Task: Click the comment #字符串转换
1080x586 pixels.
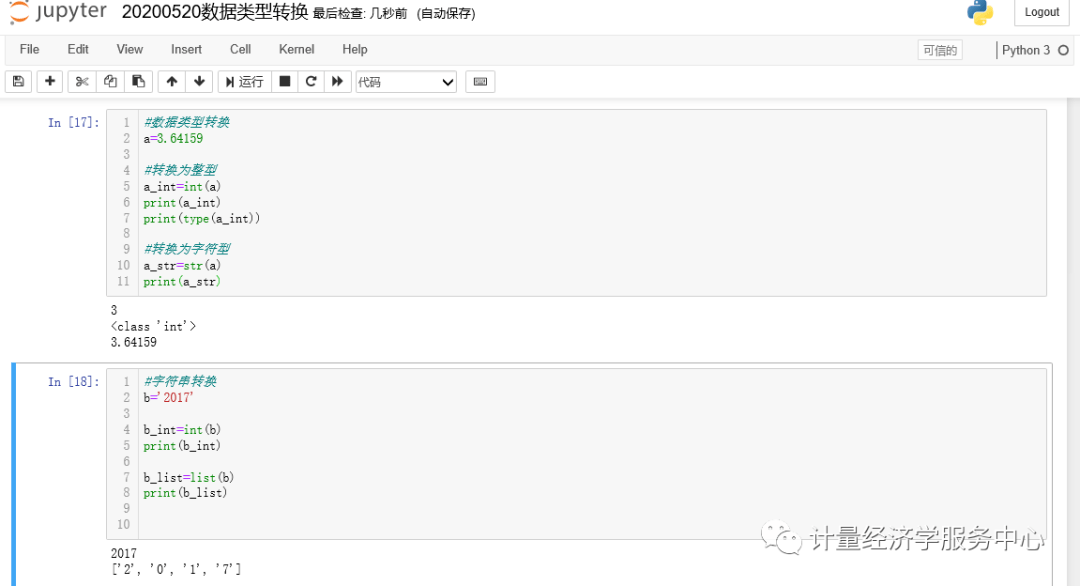Action: 180,381
